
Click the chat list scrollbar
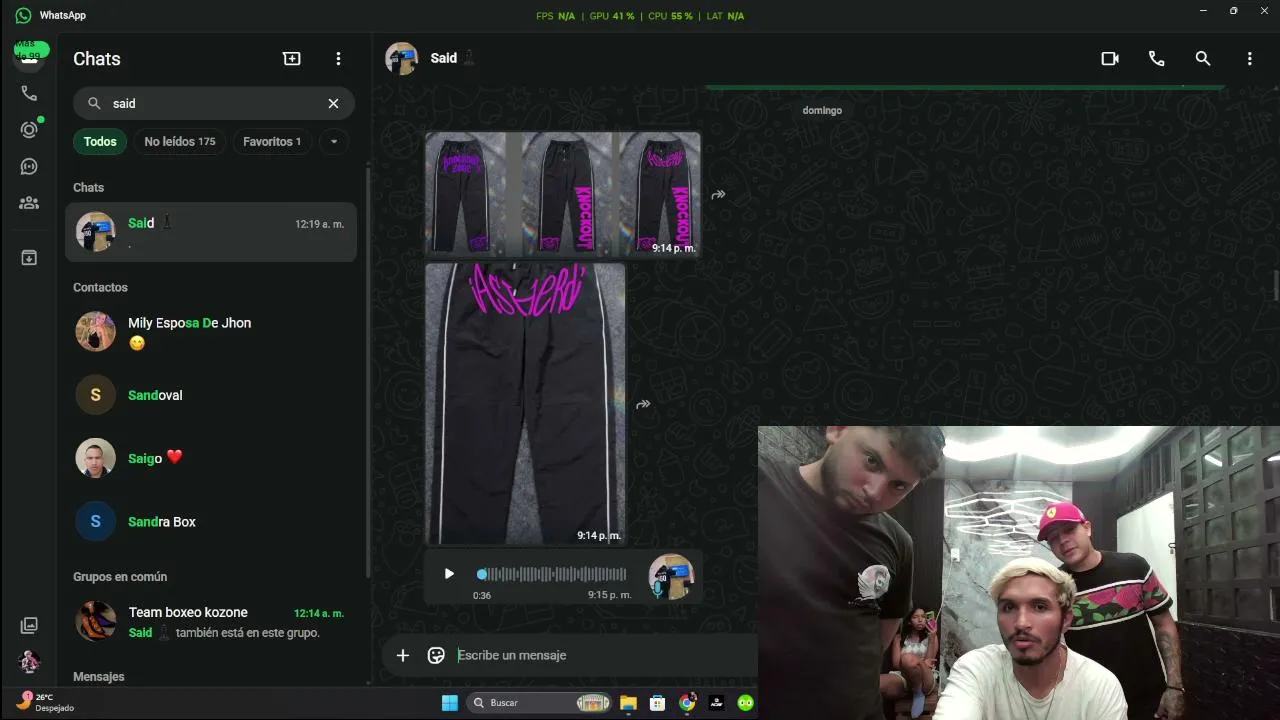[368, 370]
